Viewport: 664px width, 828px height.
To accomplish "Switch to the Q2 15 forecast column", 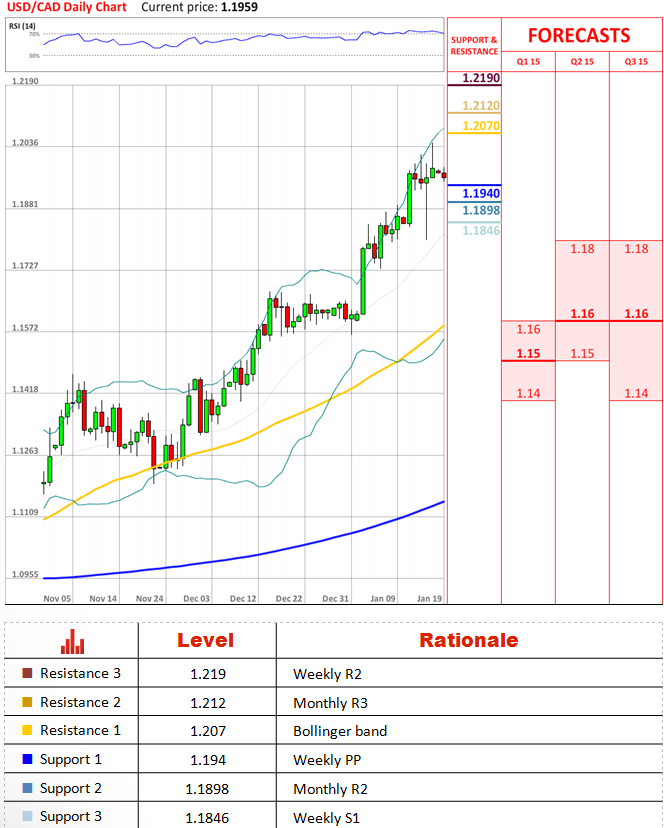I will coord(582,62).
